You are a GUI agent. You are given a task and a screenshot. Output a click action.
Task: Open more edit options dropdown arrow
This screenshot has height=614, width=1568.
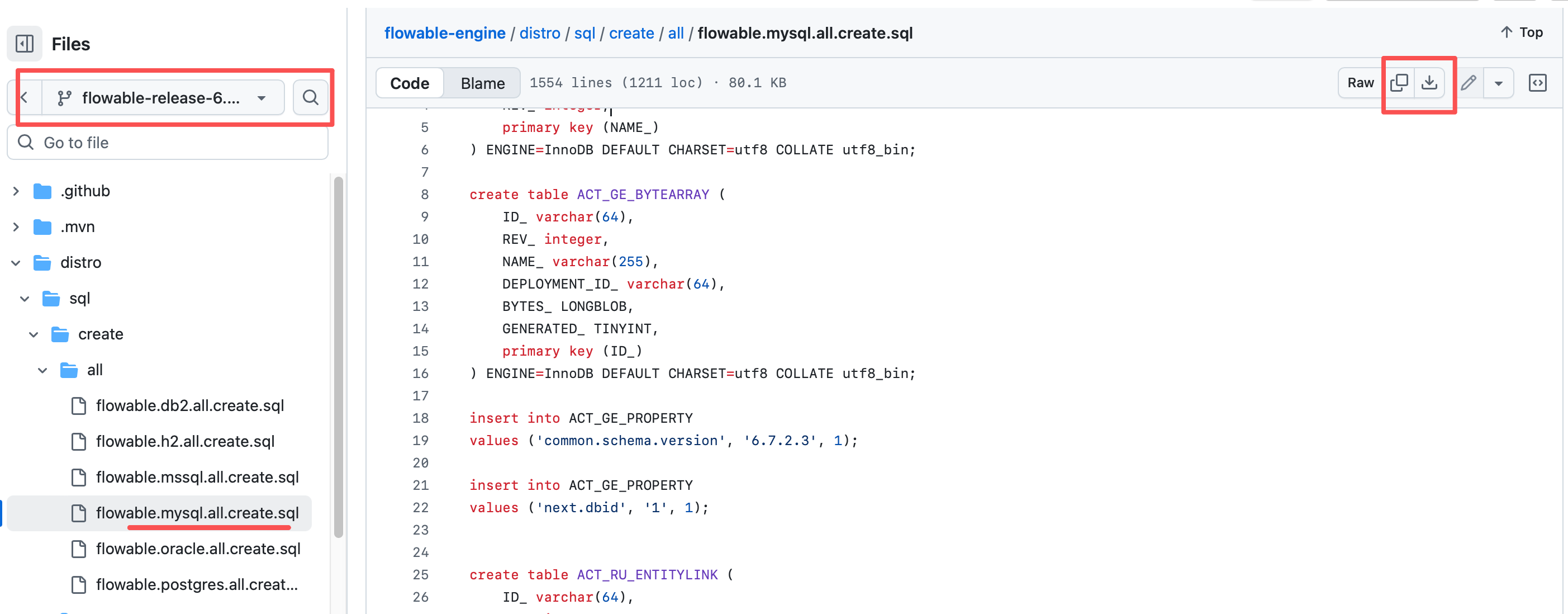tap(1498, 83)
